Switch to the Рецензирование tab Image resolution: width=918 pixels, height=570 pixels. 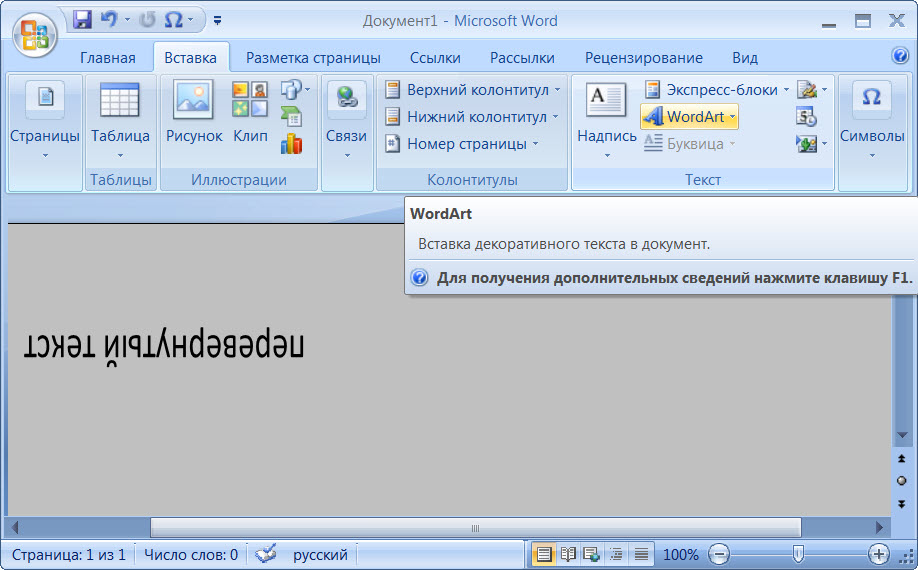[643, 58]
